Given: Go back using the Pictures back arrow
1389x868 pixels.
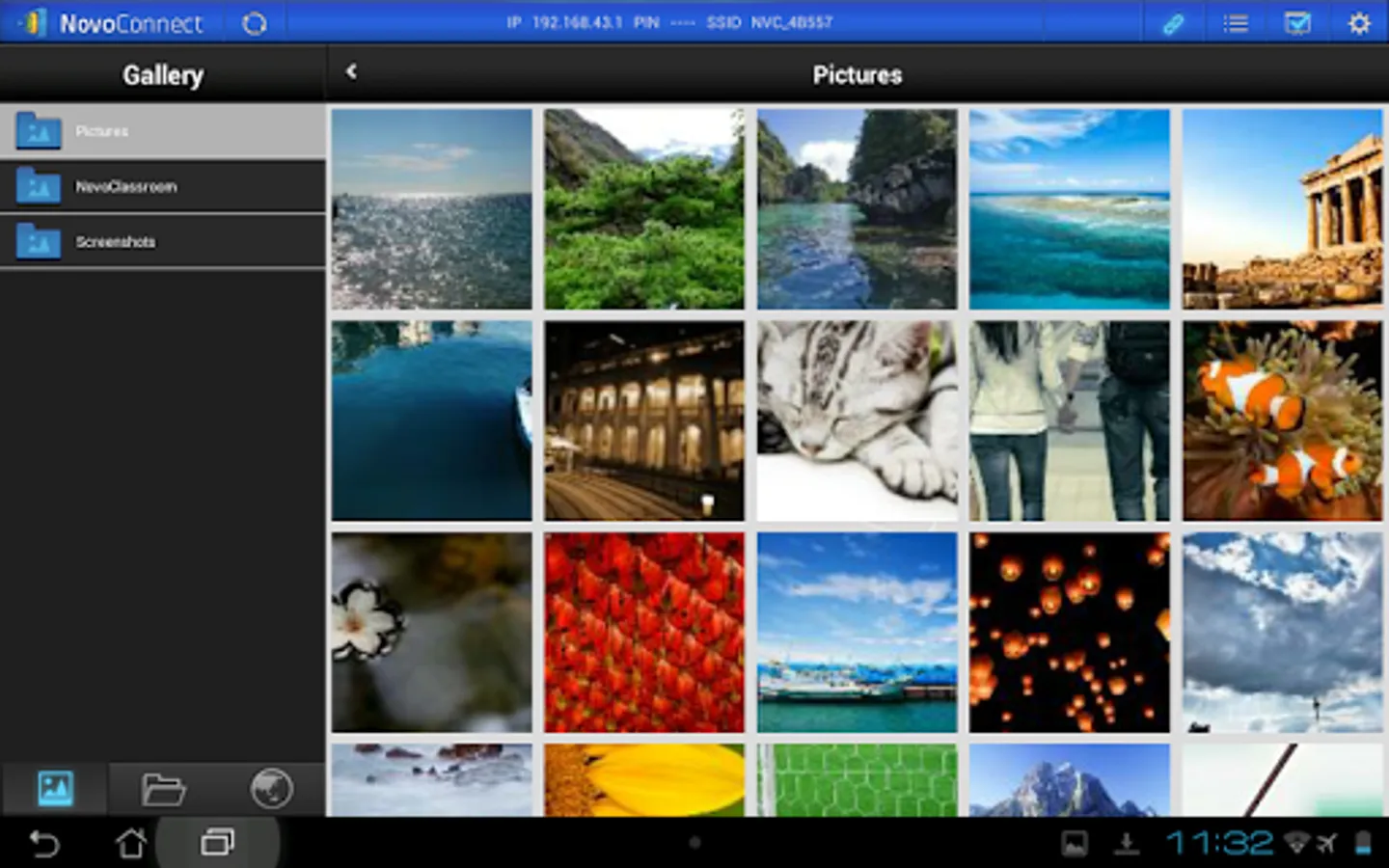Looking at the screenshot, I should [x=351, y=71].
